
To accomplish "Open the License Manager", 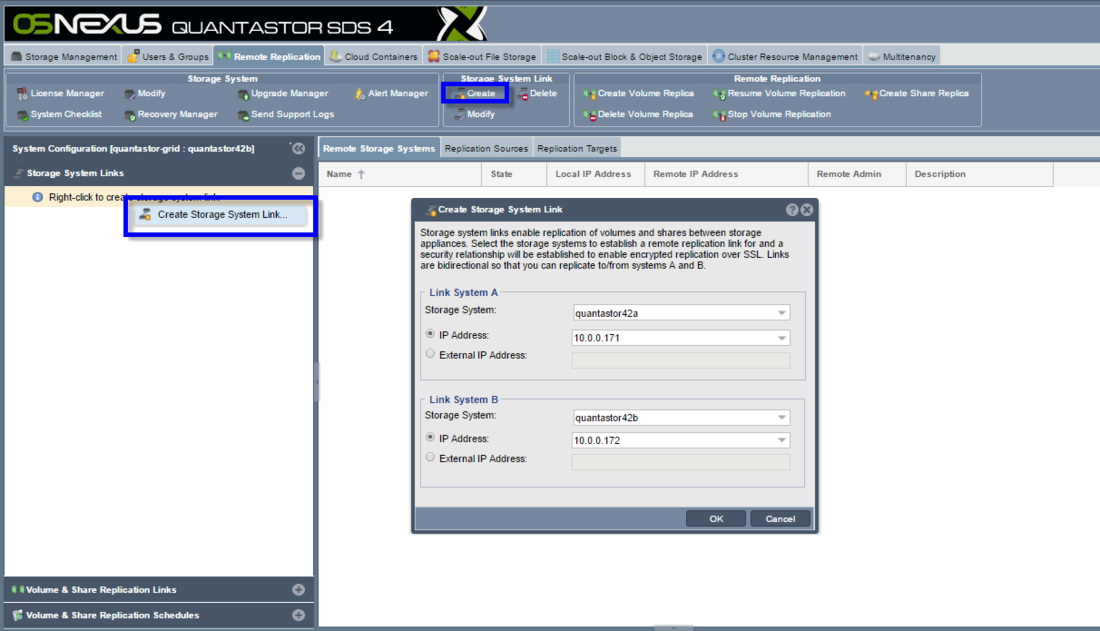I will pos(60,93).
